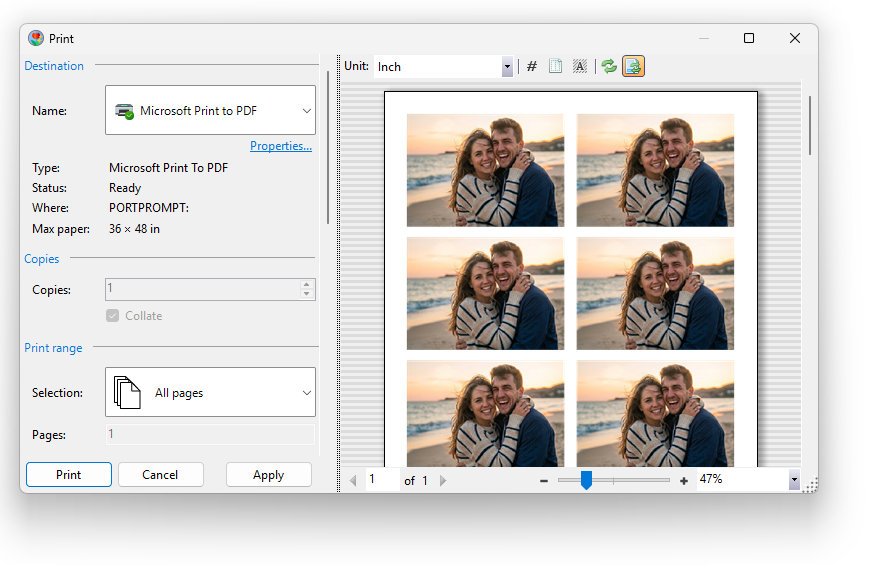875x565 pixels.
Task: Toggle the grid (#) icon in preview toolbar
Action: 532,67
